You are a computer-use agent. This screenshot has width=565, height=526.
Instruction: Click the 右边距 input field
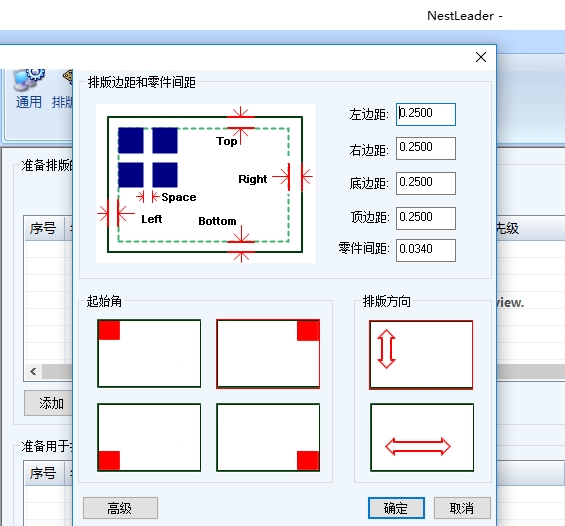click(x=426, y=148)
